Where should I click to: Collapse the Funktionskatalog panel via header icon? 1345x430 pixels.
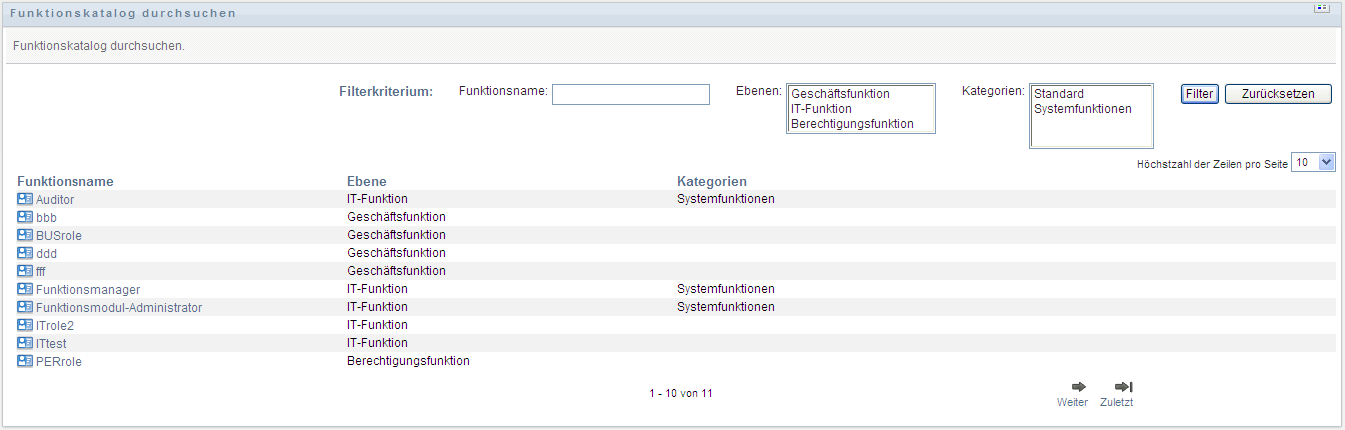point(1320,8)
